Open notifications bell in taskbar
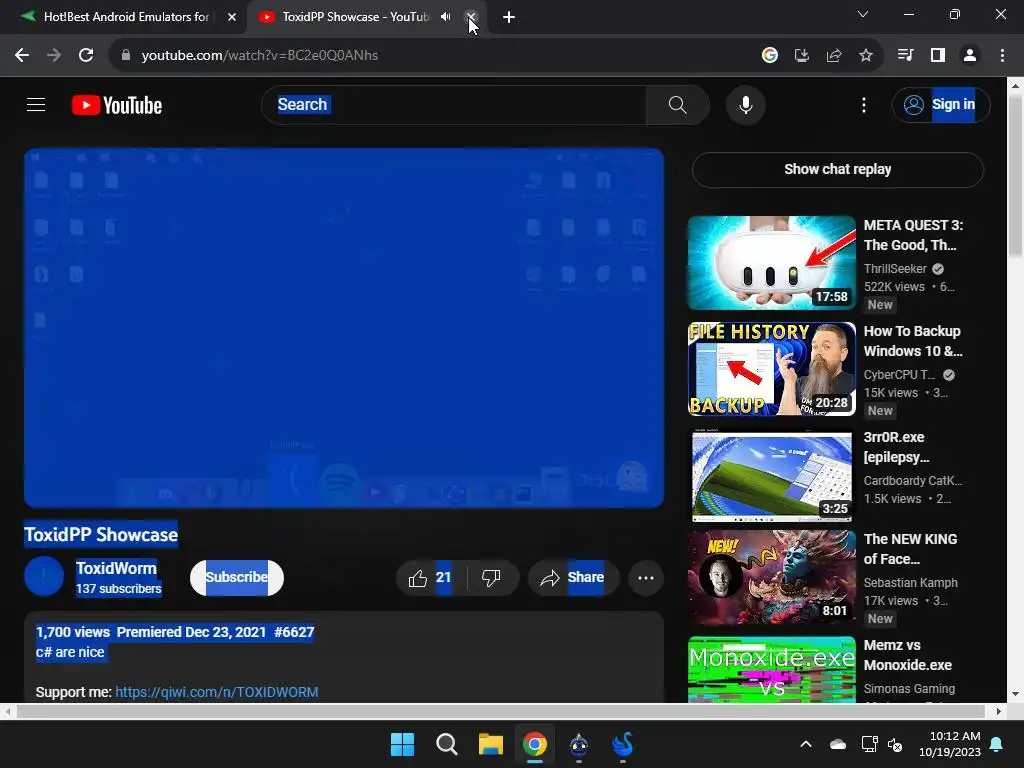 pyautogui.click(x=997, y=744)
